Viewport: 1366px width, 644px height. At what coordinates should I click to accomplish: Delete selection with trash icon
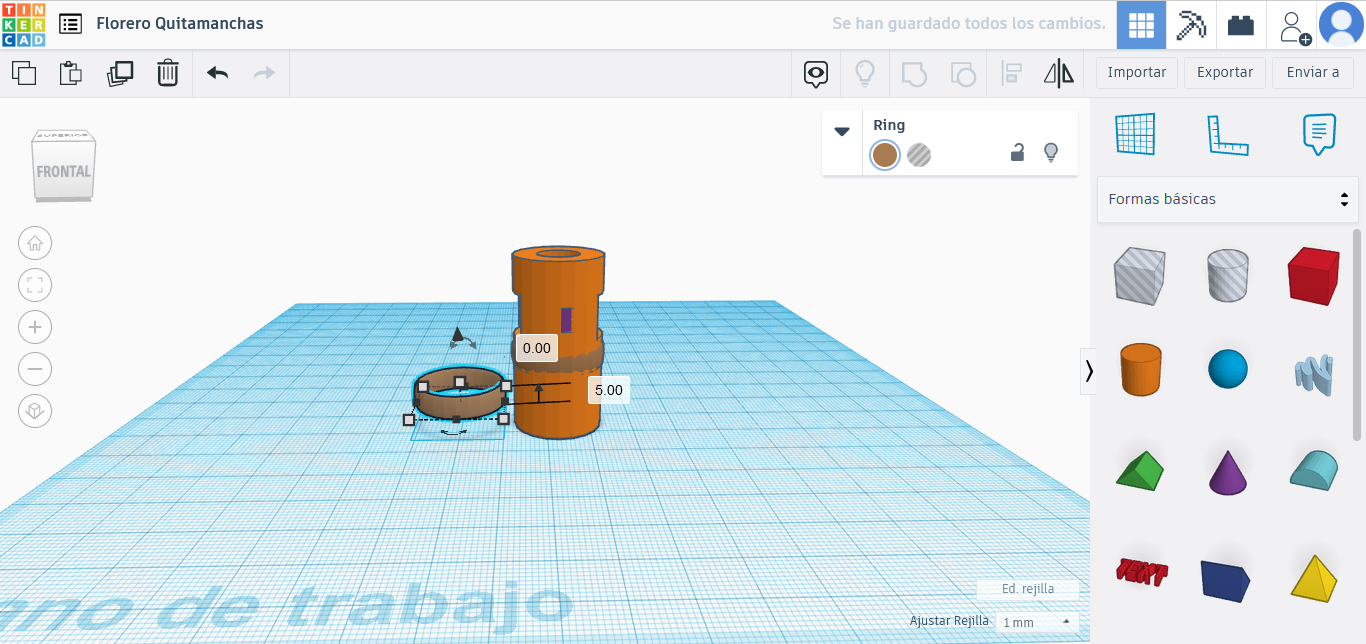click(168, 73)
